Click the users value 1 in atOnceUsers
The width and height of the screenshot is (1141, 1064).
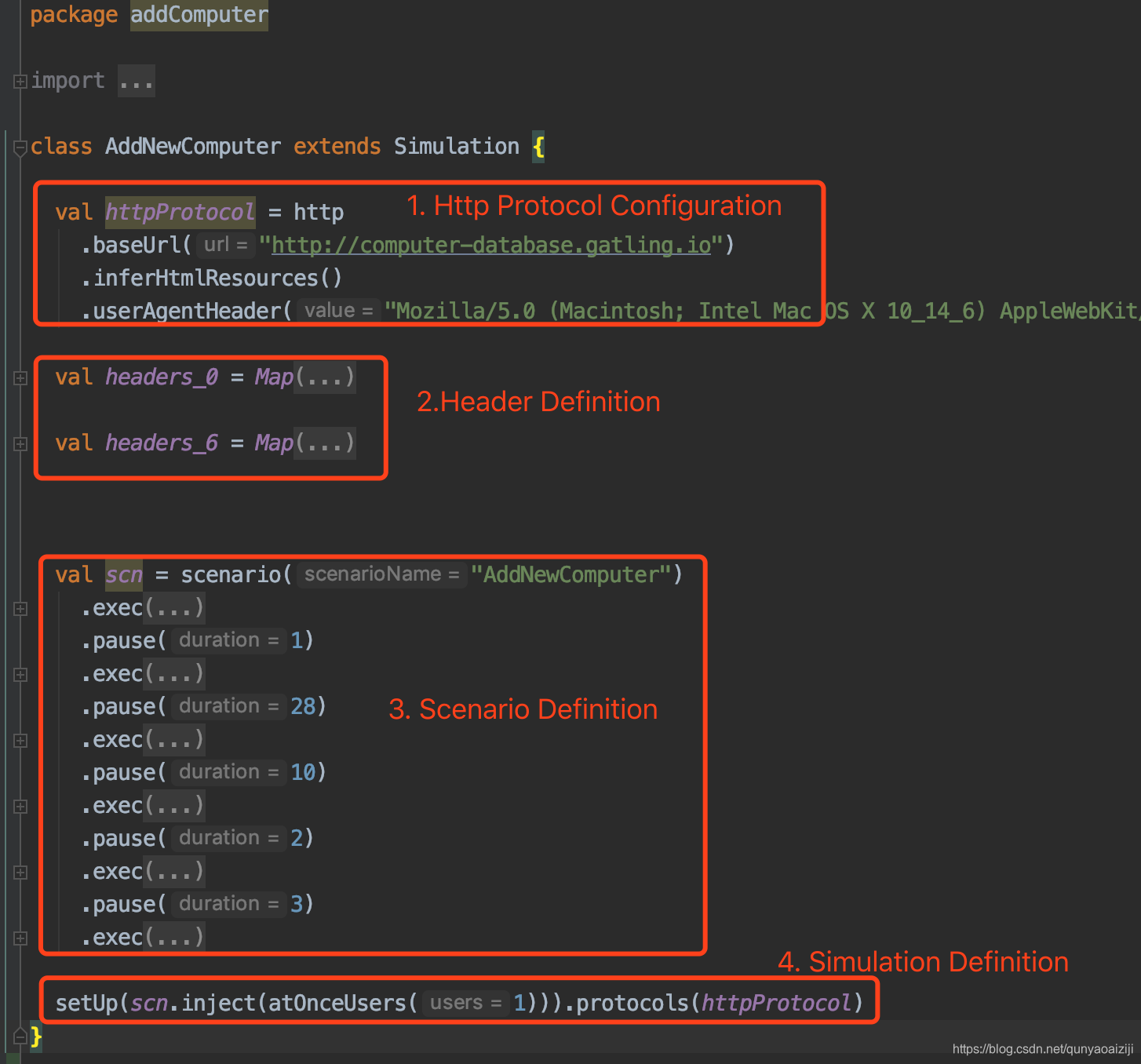coord(519,1004)
